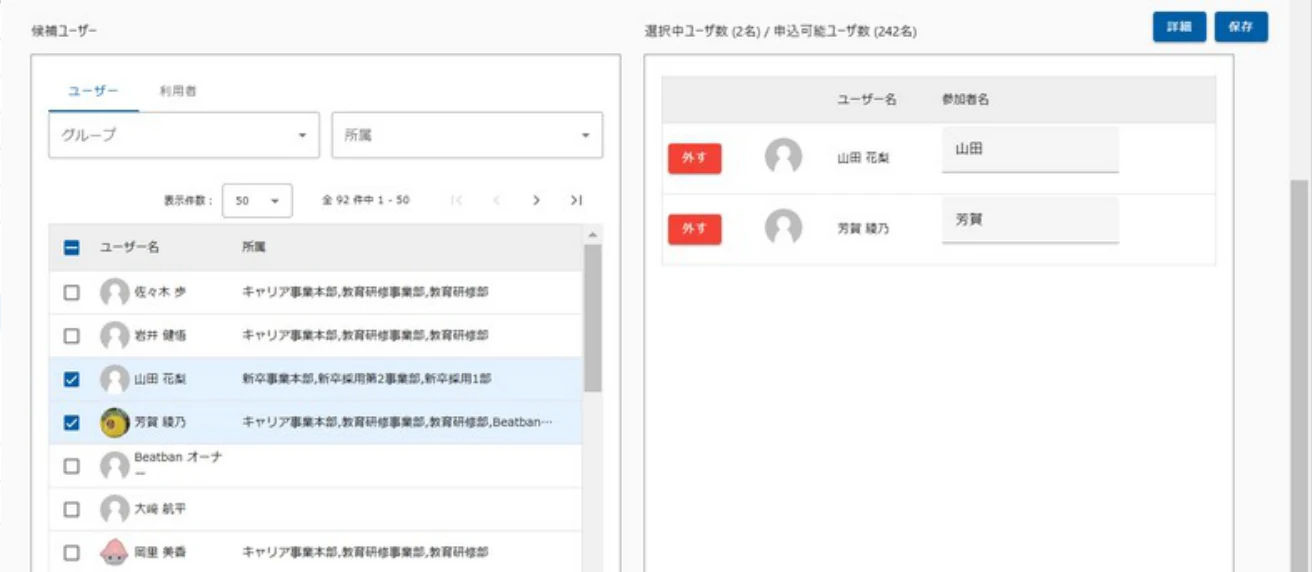Click avatar of 佐々木 歩
The width and height of the screenshot is (1312, 572).
click(x=115, y=293)
